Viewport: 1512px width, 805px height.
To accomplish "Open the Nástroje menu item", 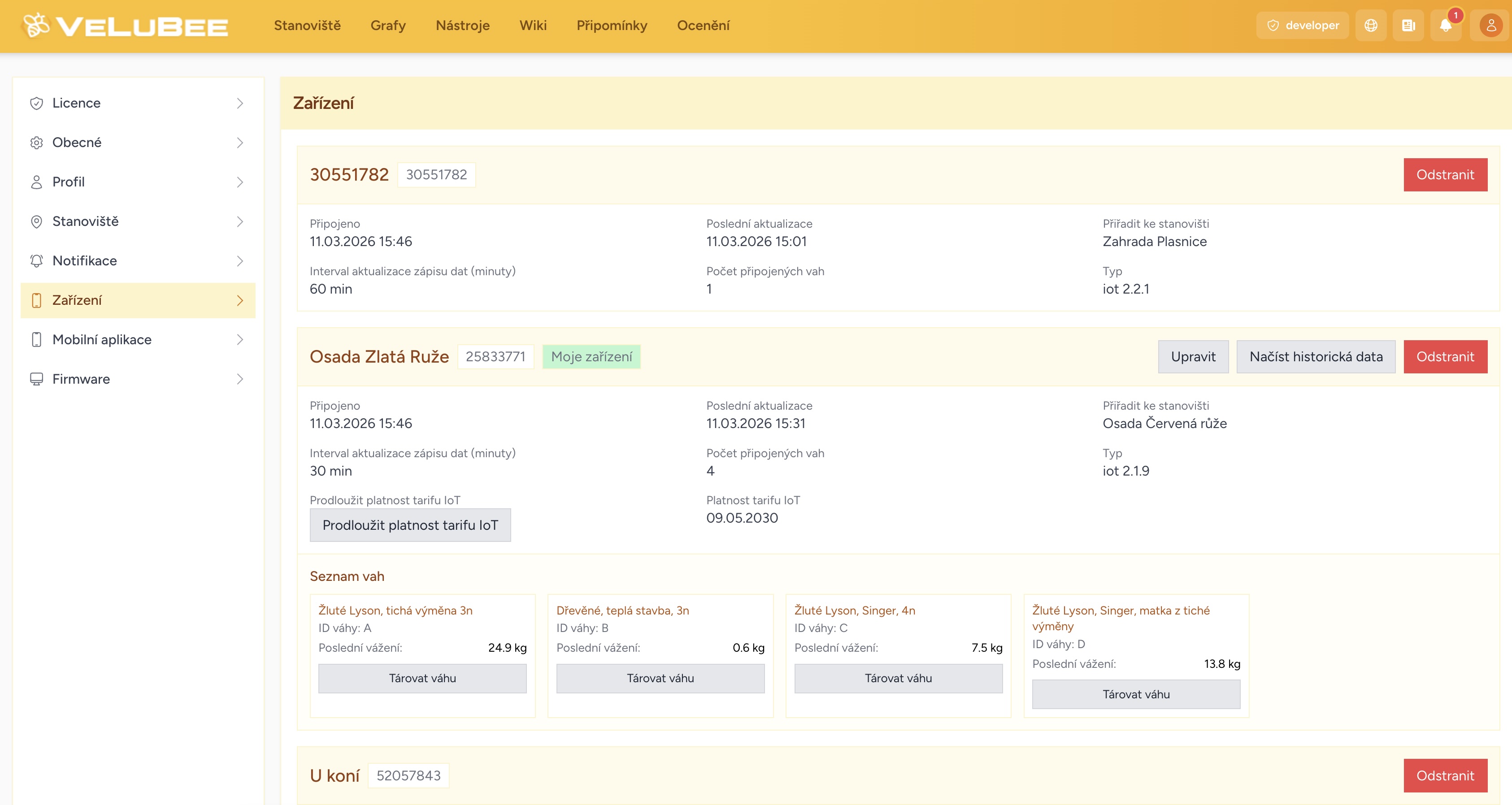I will pos(462,25).
